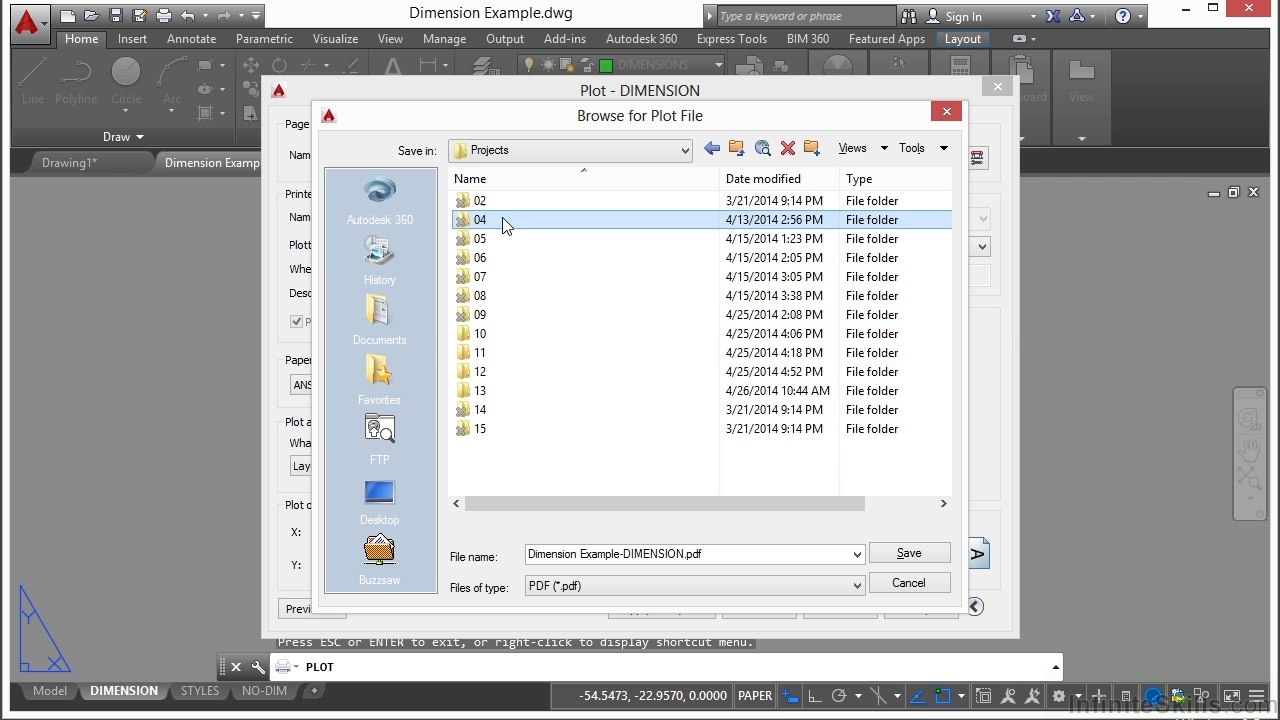Click the Autodesk Exchange X icon

point(1053,16)
